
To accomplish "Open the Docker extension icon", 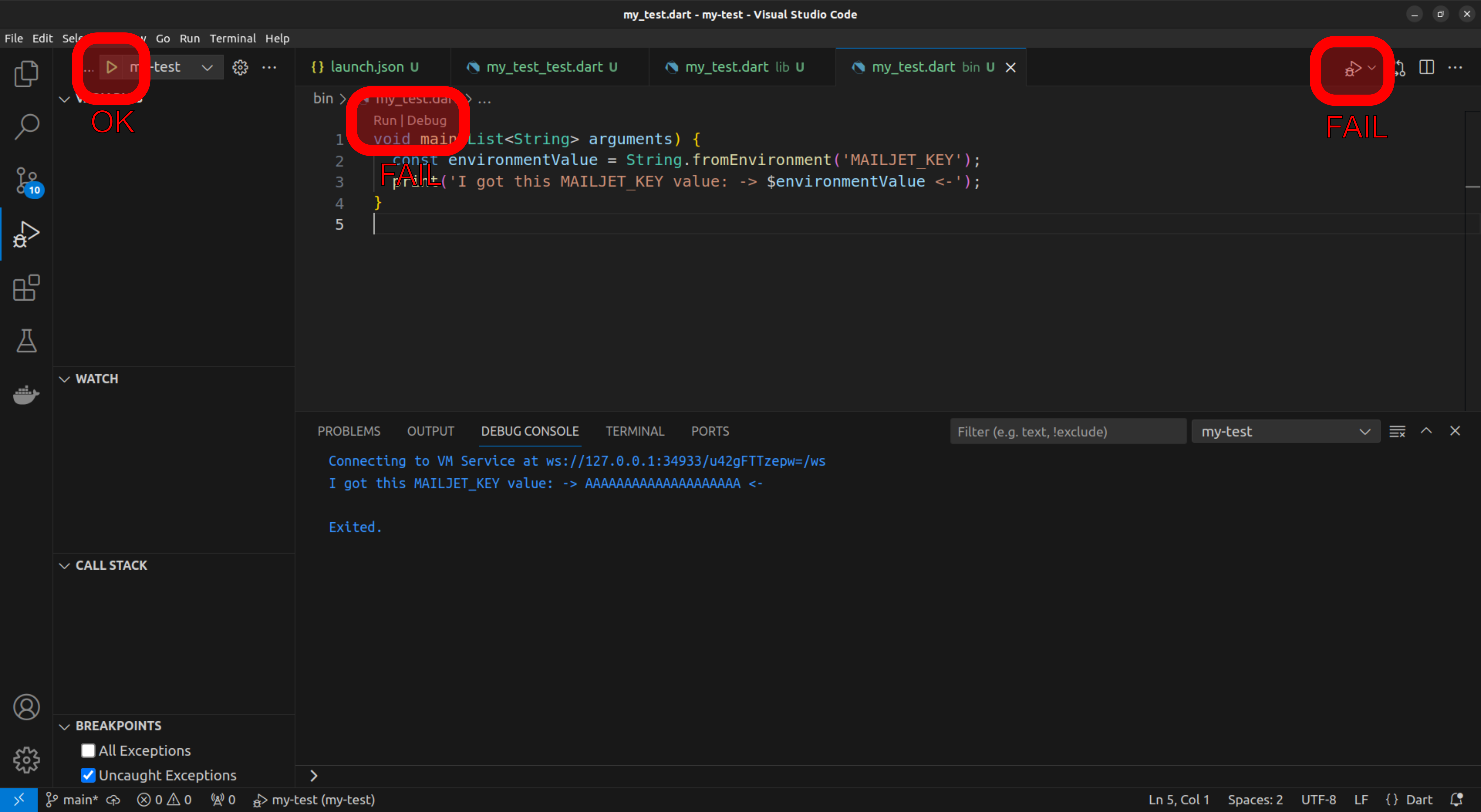I will (26, 395).
